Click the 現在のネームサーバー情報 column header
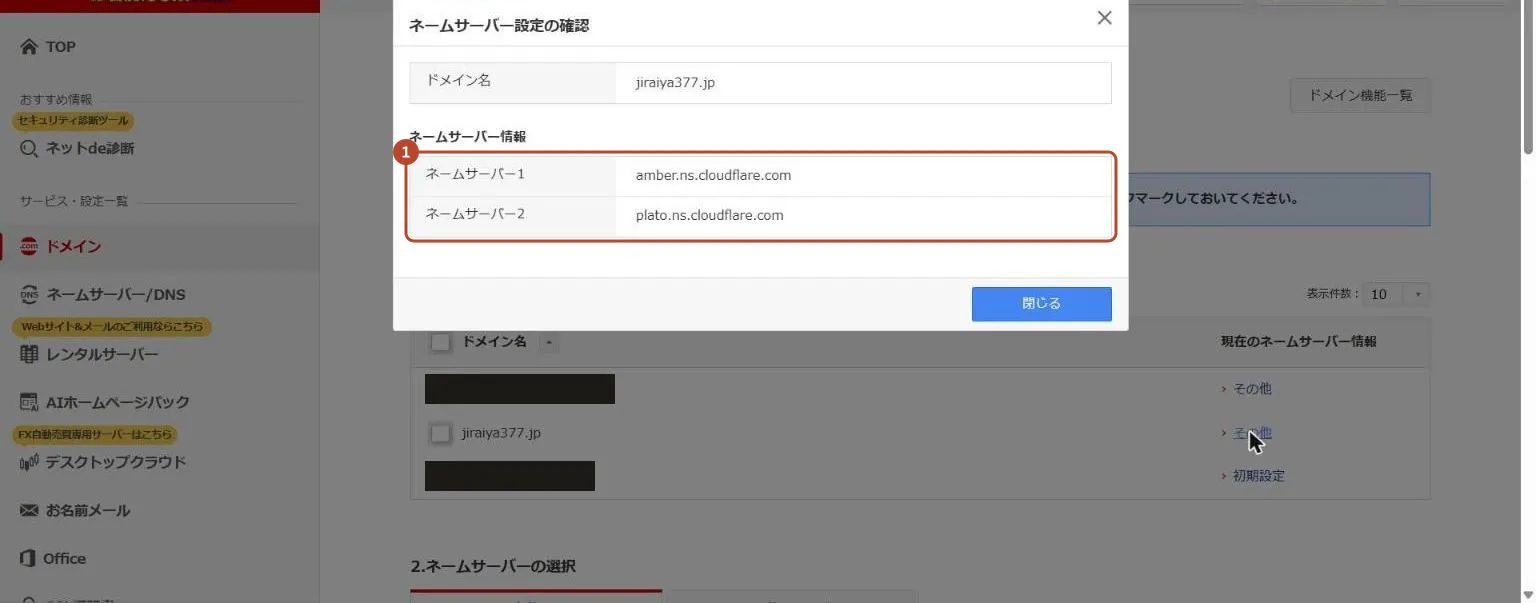This screenshot has width=1536, height=603. click(x=1298, y=342)
